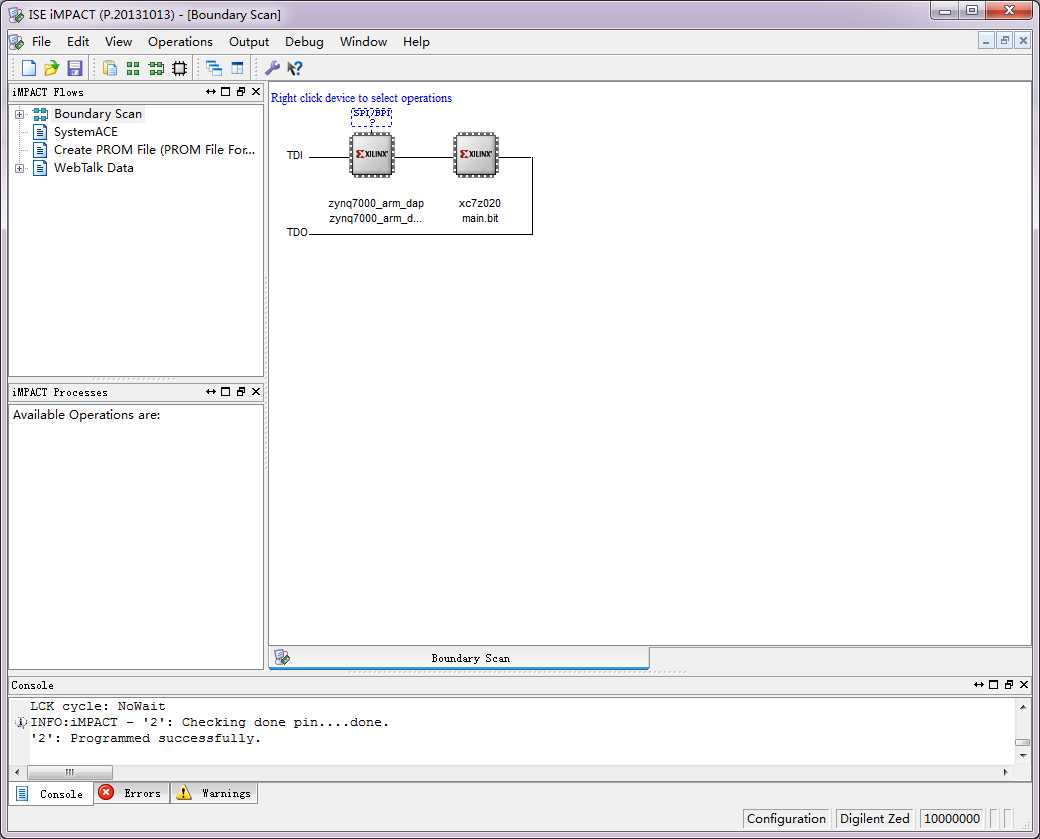Open the Edit menu
This screenshot has width=1040, height=839.
coord(78,42)
